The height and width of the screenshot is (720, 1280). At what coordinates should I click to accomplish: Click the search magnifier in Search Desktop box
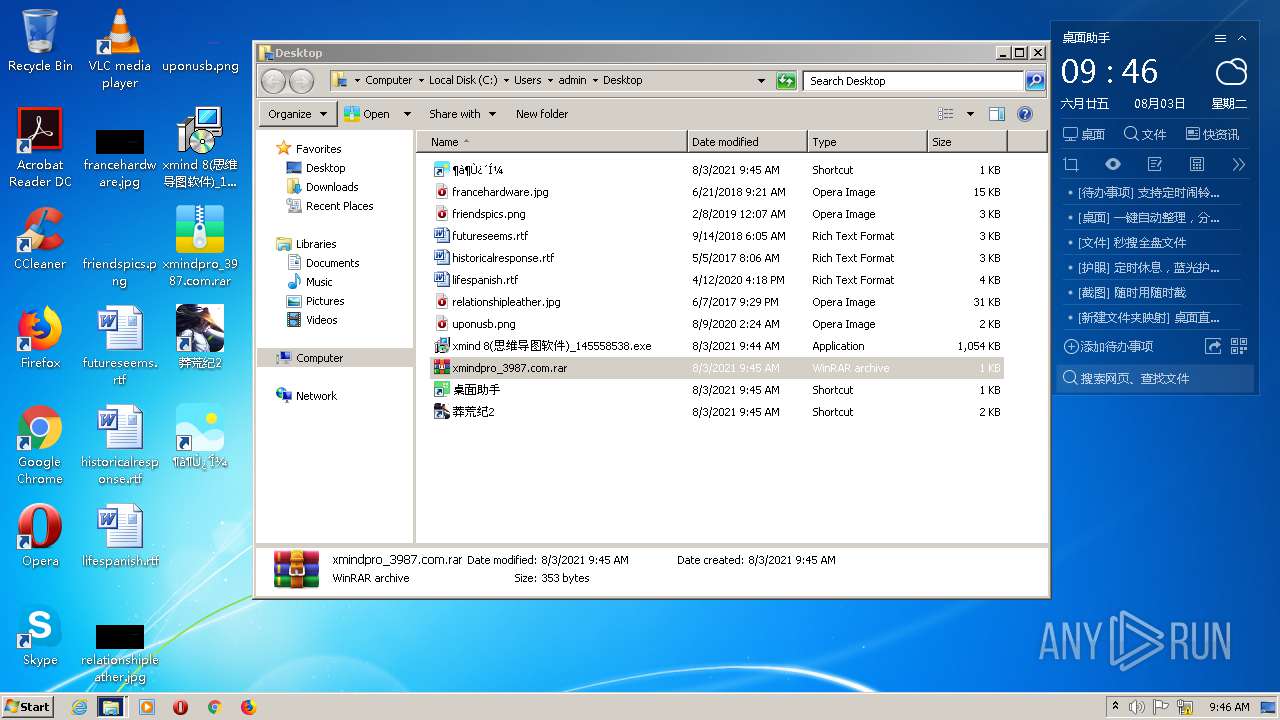pos(1035,81)
